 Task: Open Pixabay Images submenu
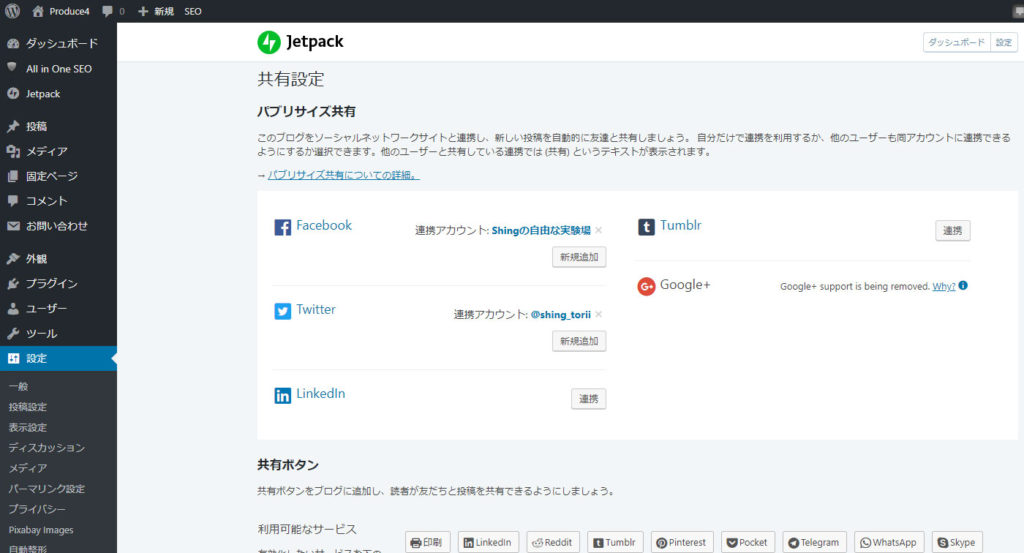point(40,529)
